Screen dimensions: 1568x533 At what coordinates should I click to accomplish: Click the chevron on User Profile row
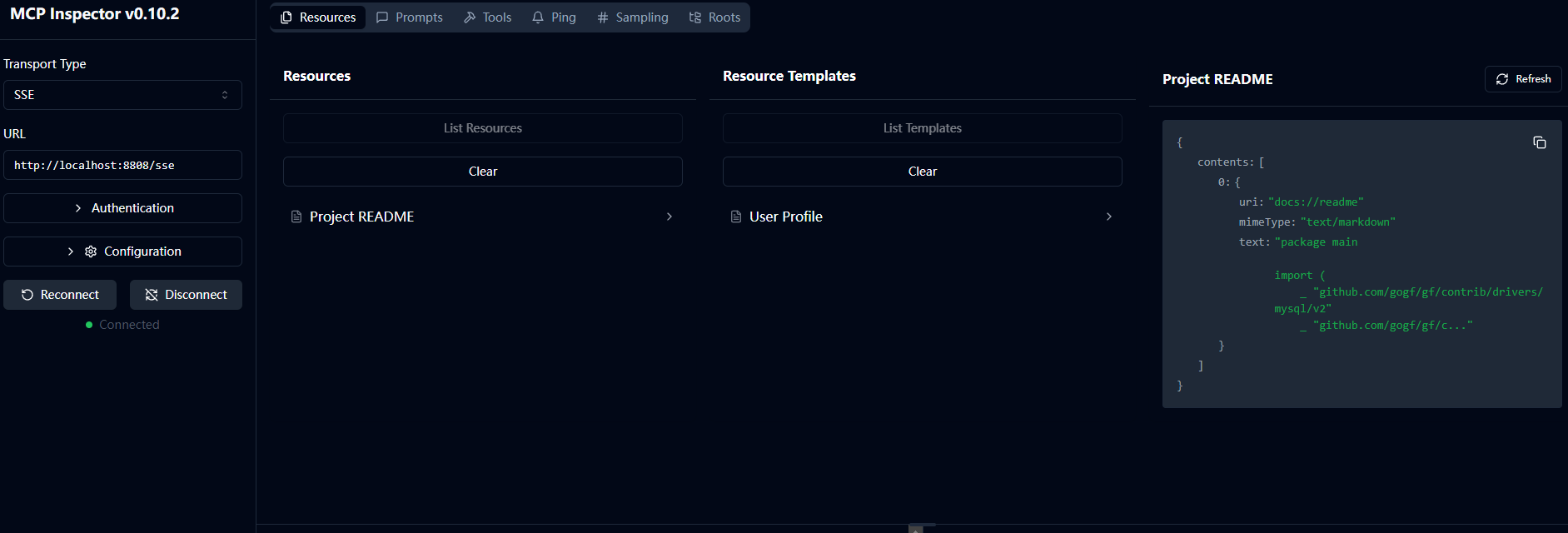(1109, 217)
